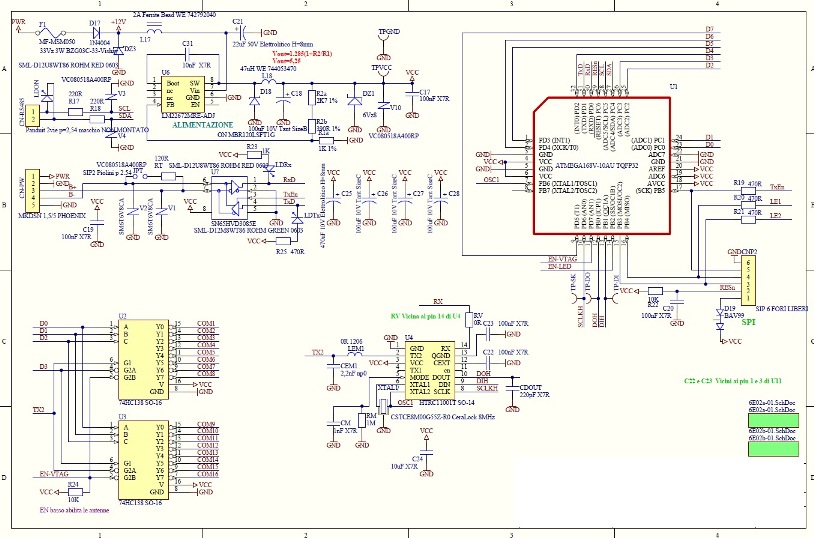Select the CN-RS485 two-pin connector
Image resolution: width=814 pixels, height=538 pixels.
click(33, 116)
